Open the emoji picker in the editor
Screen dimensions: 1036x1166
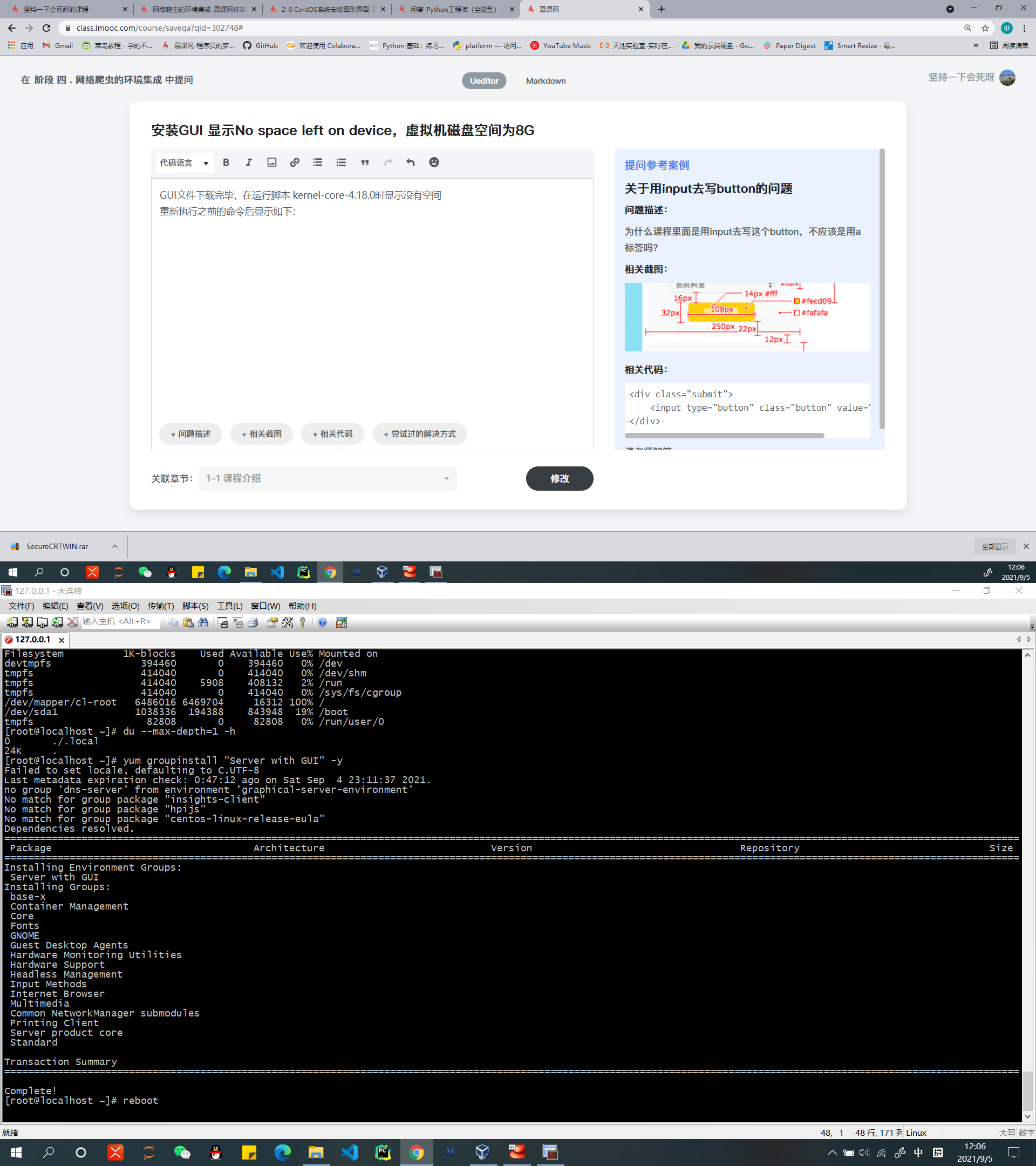tap(434, 162)
